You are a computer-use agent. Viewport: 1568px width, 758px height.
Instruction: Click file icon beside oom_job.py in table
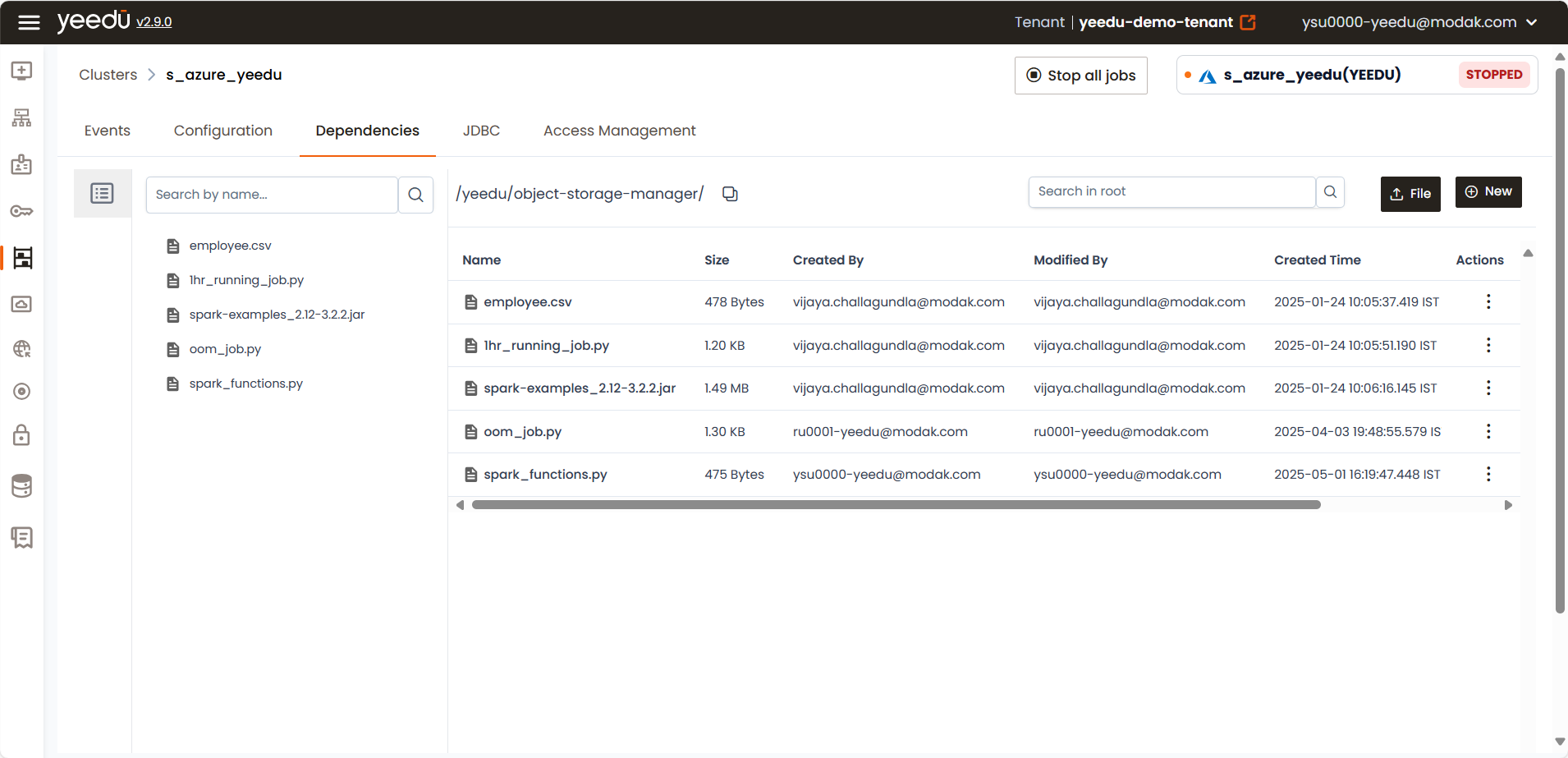[x=471, y=432]
